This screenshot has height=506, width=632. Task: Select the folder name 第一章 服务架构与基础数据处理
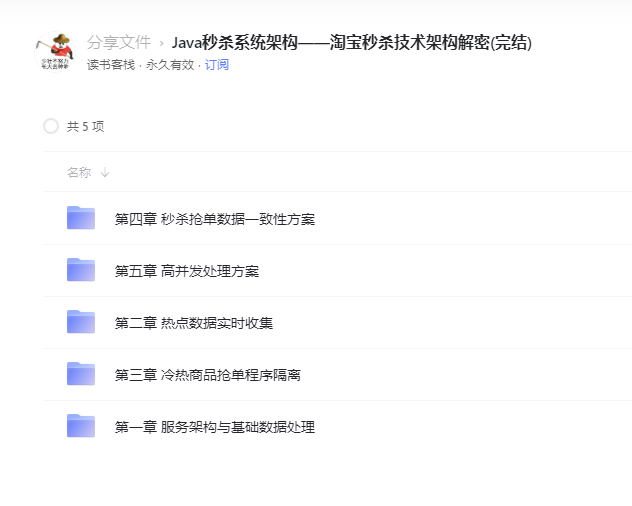click(x=215, y=427)
